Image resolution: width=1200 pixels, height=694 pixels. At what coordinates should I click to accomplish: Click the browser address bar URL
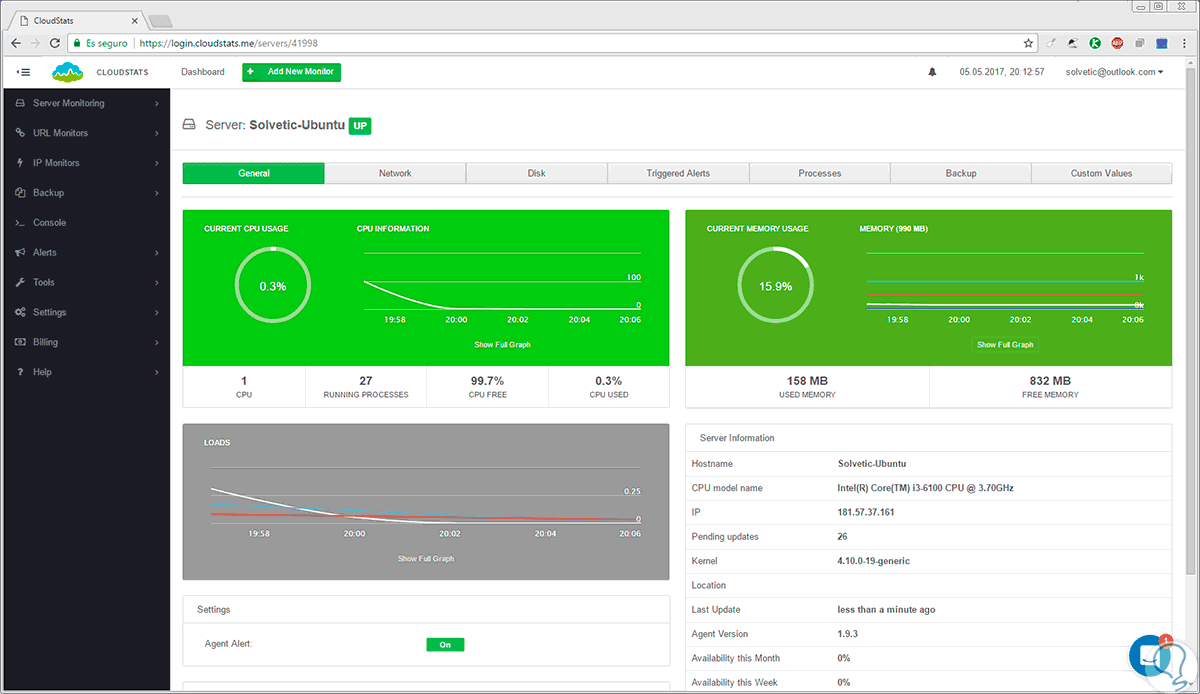229,43
